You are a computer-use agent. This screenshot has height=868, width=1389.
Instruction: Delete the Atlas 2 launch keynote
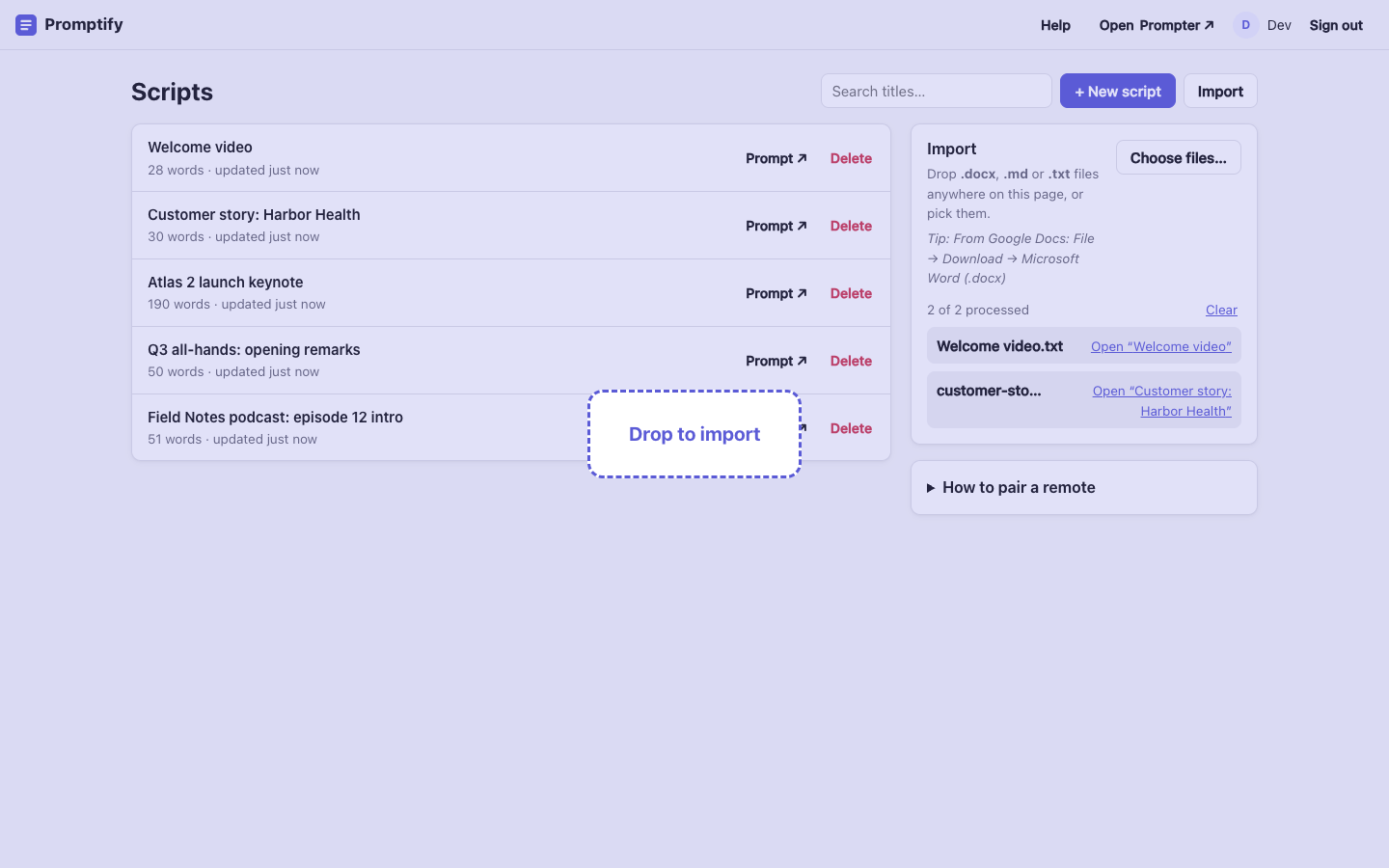point(851,293)
